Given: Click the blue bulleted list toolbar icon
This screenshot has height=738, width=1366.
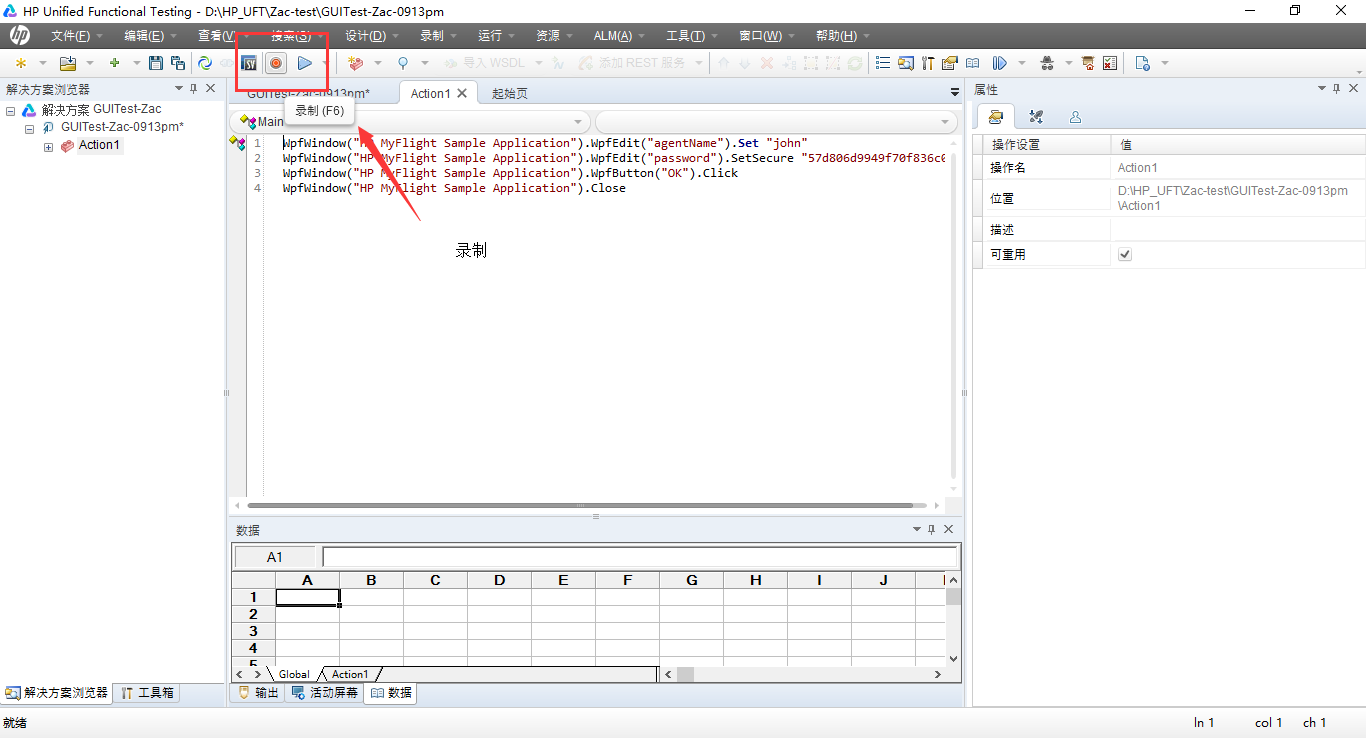Looking at the screenshot, I should coord(883,63).
